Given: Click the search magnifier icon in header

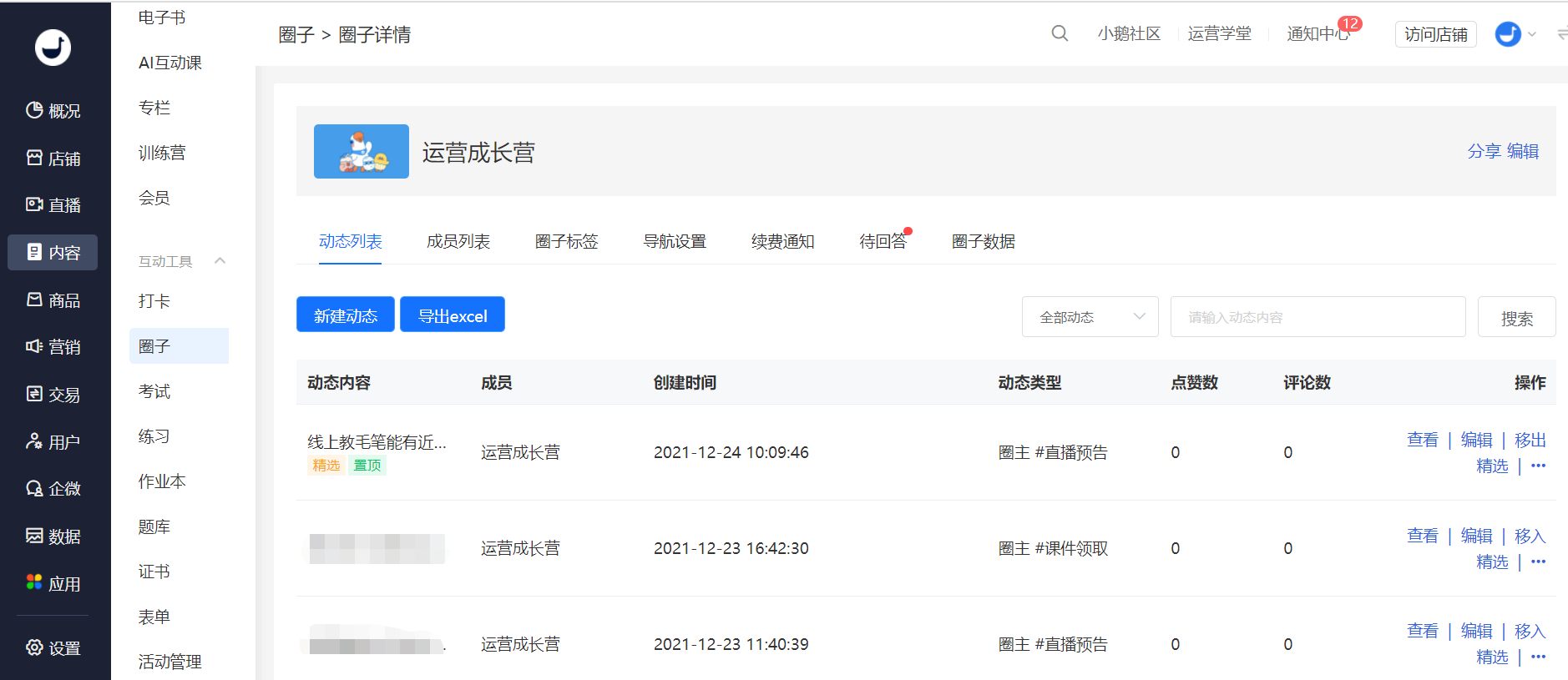Looking at the screenshot, I should [1060, 33].
